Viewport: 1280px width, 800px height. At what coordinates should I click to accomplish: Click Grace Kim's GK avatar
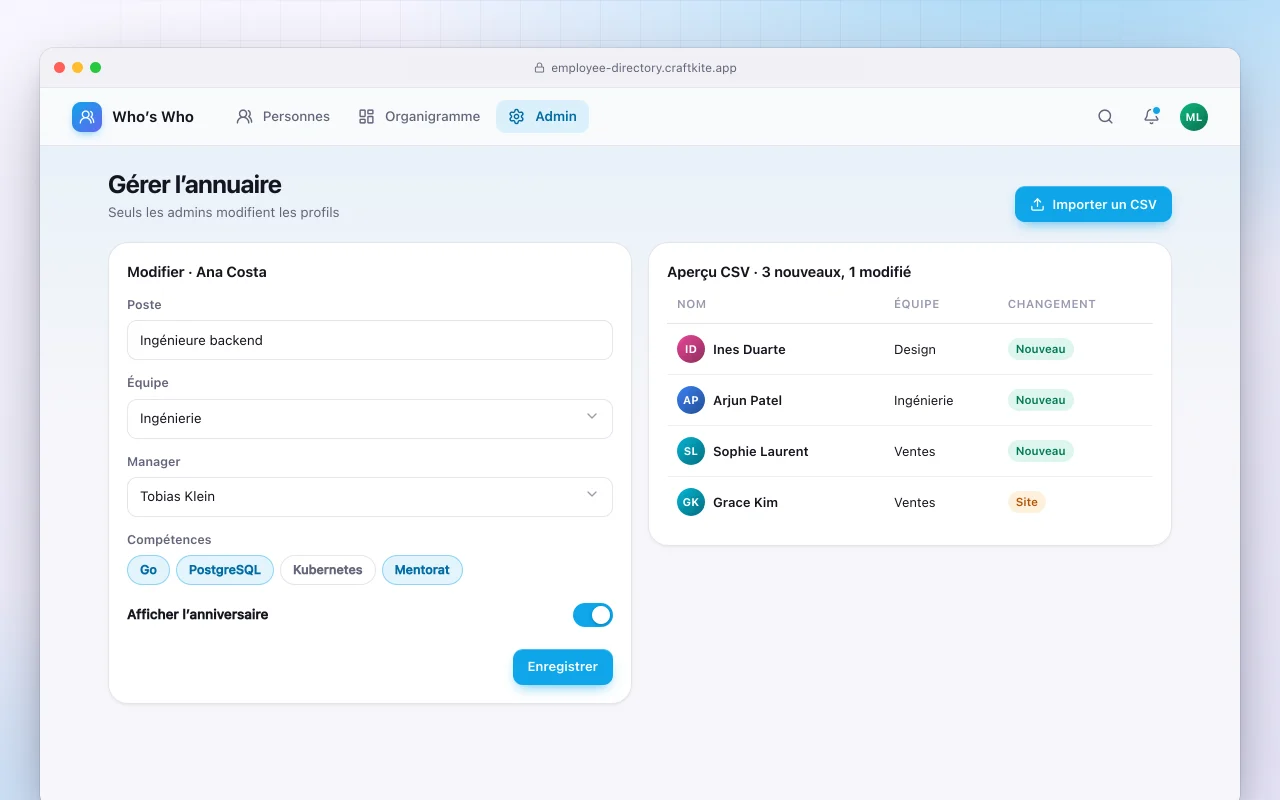[x=691, y=502]
